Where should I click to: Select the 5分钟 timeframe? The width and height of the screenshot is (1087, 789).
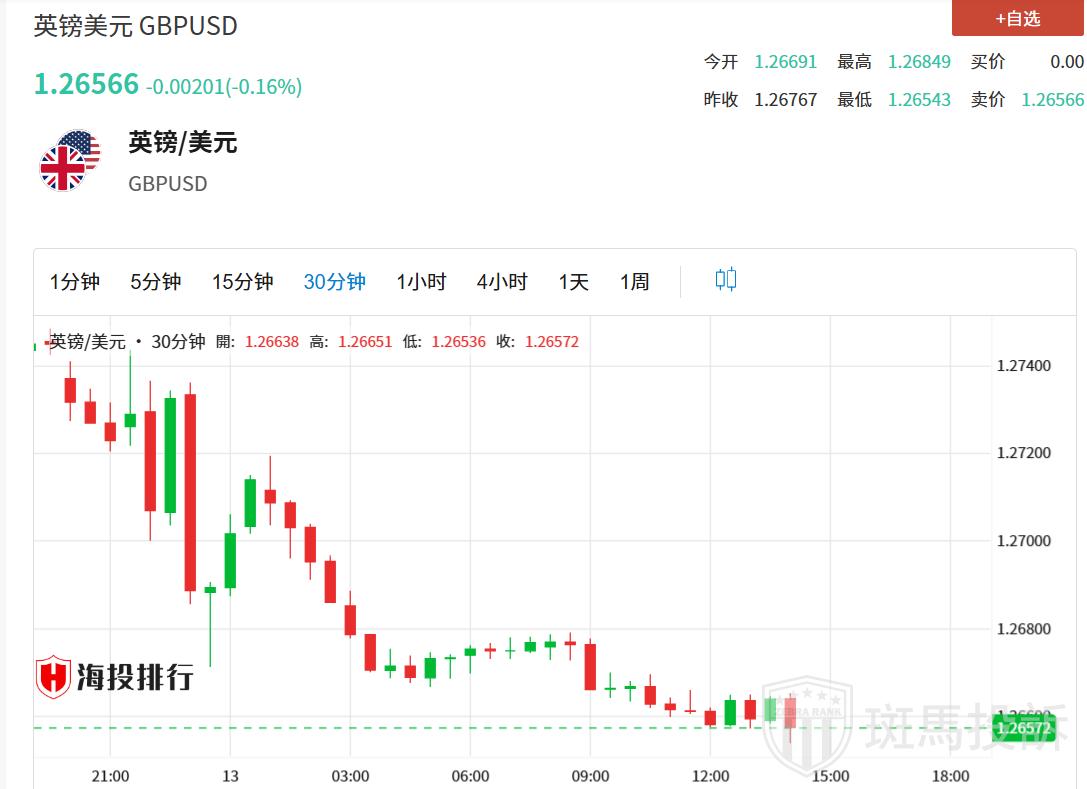coord(155,282)
